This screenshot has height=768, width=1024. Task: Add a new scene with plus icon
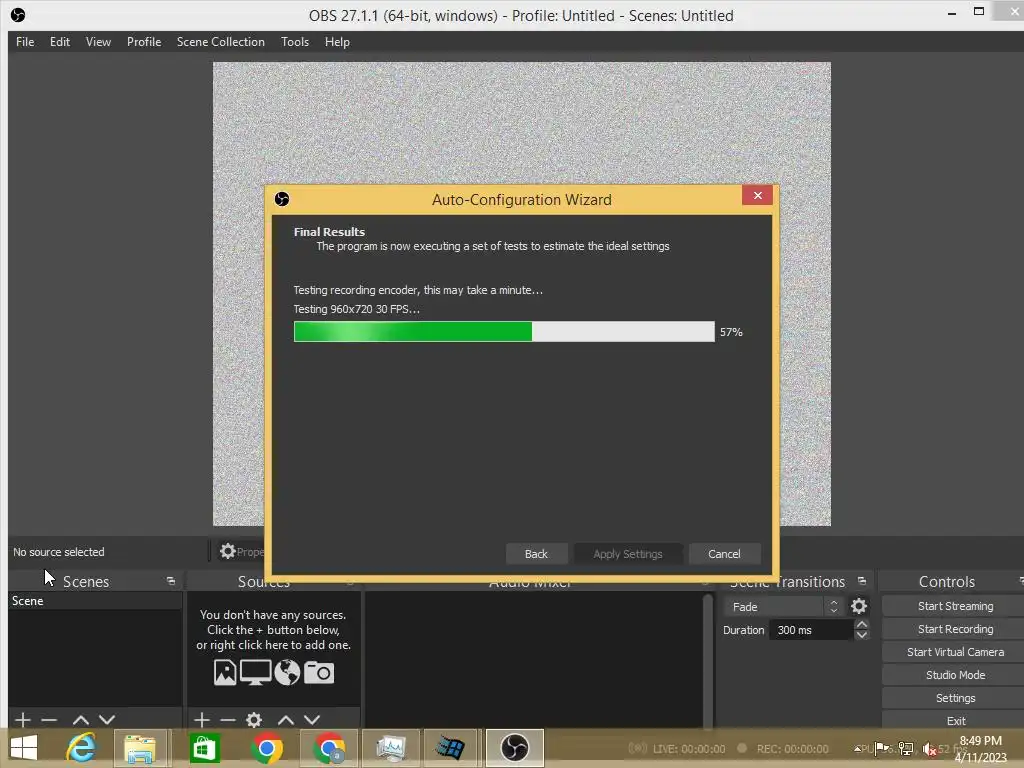(x=23, y=720)
